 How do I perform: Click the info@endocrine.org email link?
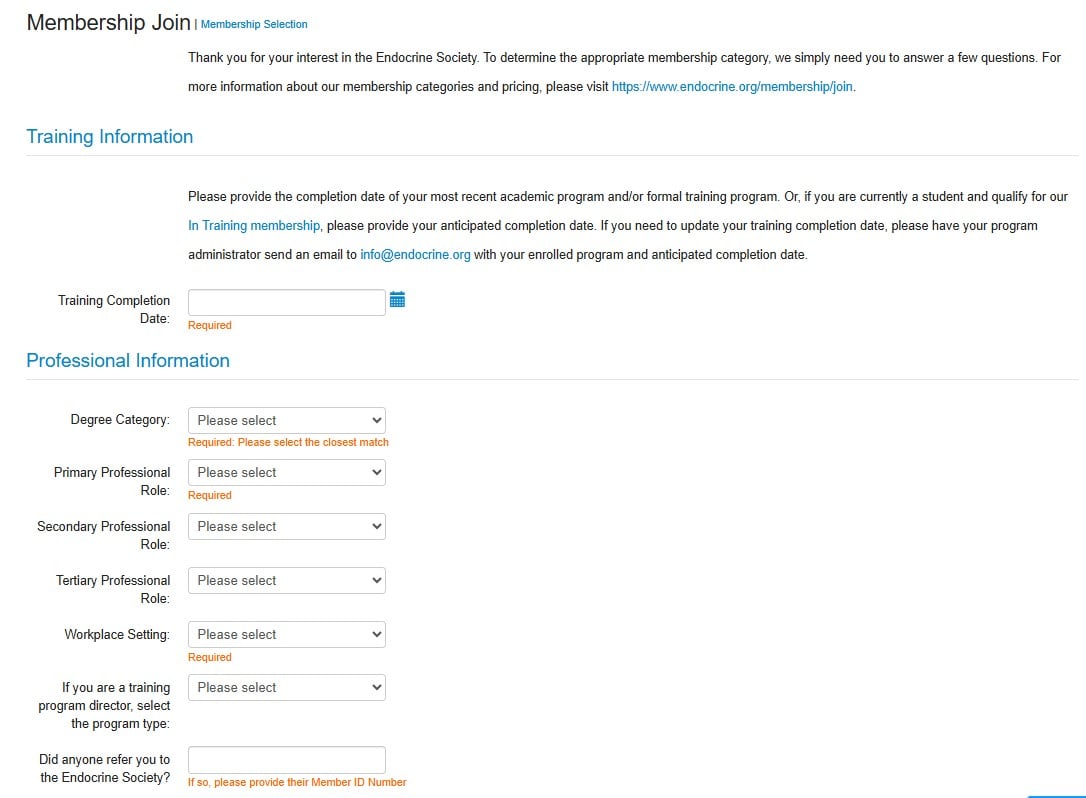415,255
